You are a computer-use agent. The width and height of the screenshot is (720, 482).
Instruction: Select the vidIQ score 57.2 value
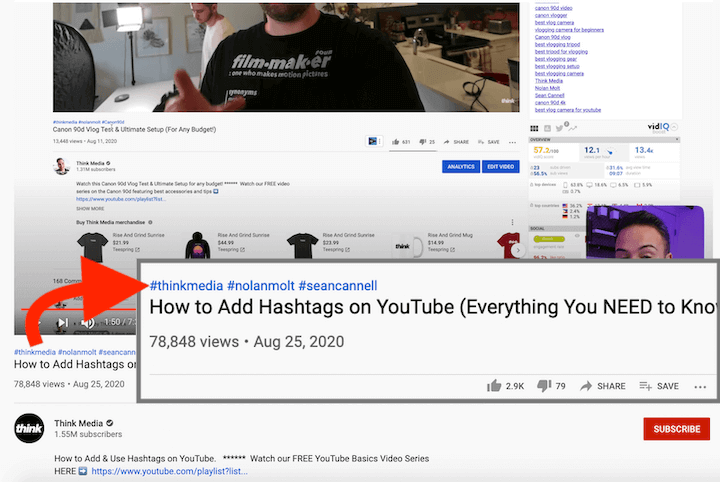click(546, 151)
